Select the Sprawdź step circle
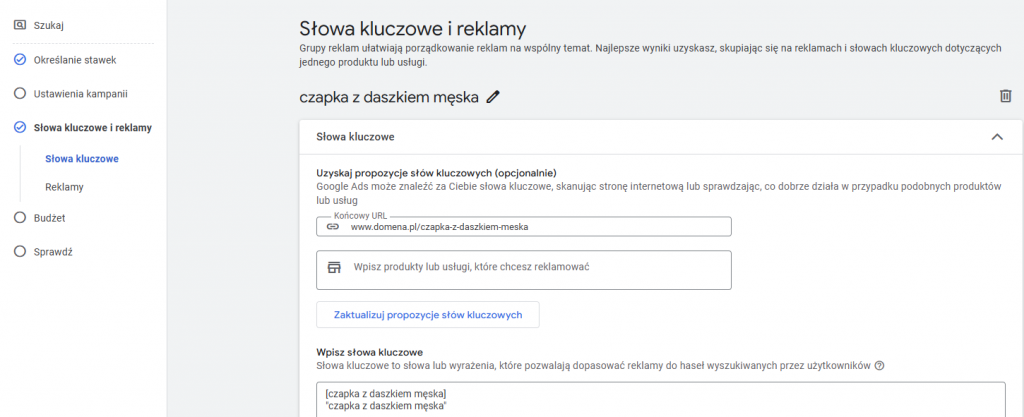This screenshot has height=417, width=1024. (x=20, y=252)
